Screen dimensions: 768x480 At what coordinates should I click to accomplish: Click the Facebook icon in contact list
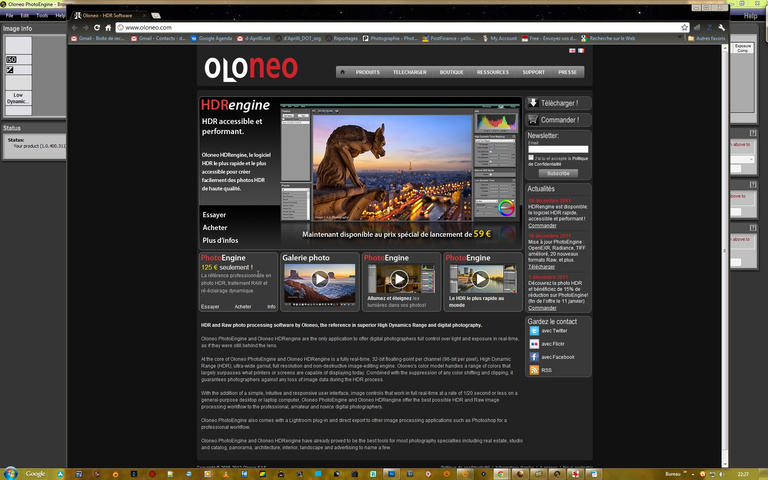point(534,357)
